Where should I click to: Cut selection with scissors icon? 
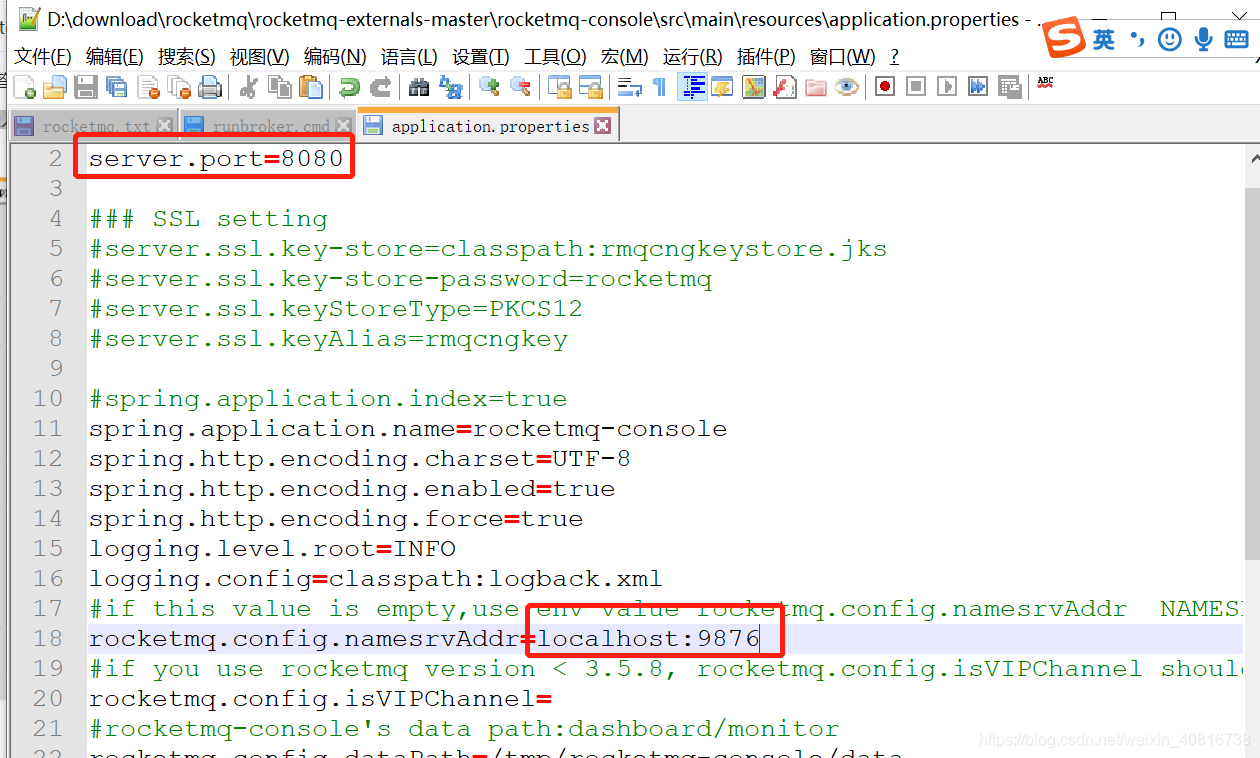249,87
